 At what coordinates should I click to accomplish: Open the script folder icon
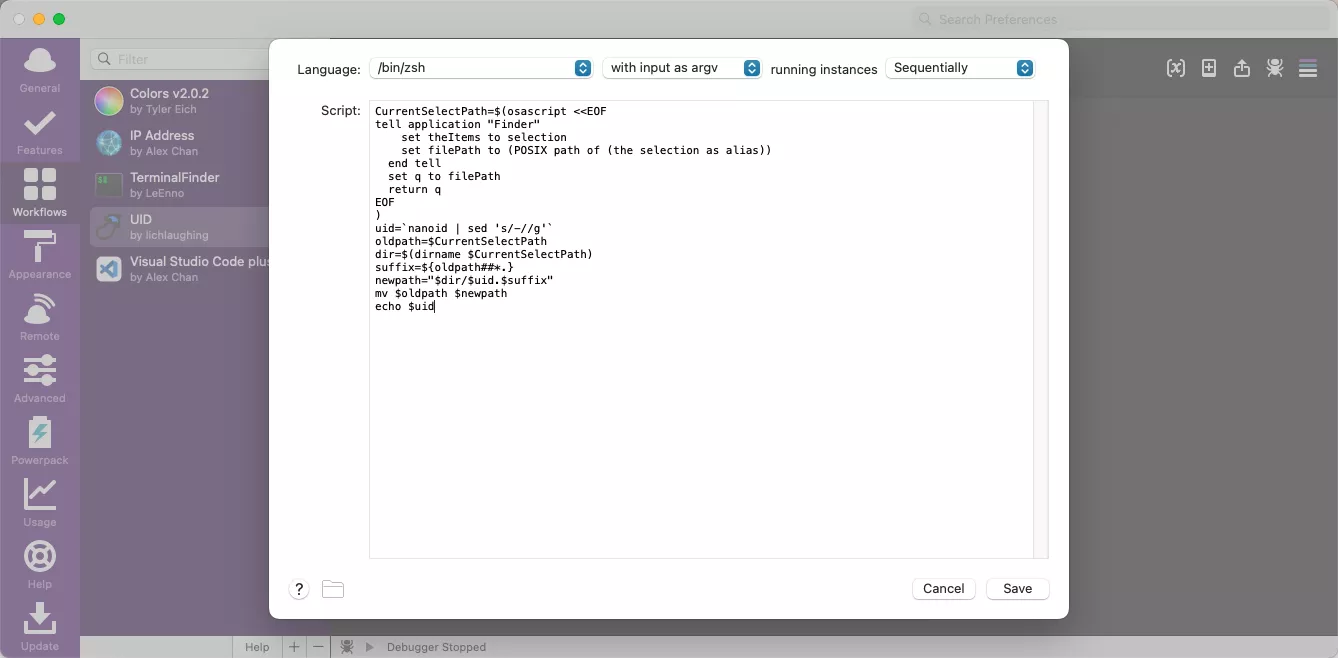pos(333,589)
